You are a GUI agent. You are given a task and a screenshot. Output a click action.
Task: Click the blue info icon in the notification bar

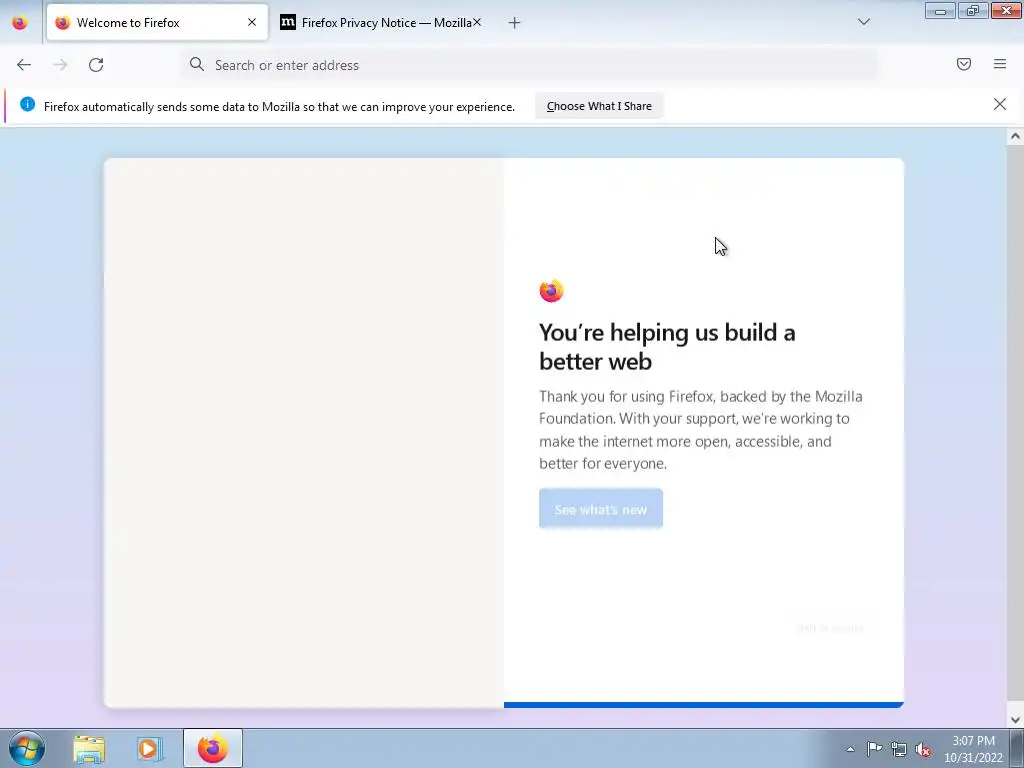pyautogui.click(x=27, y=104)
